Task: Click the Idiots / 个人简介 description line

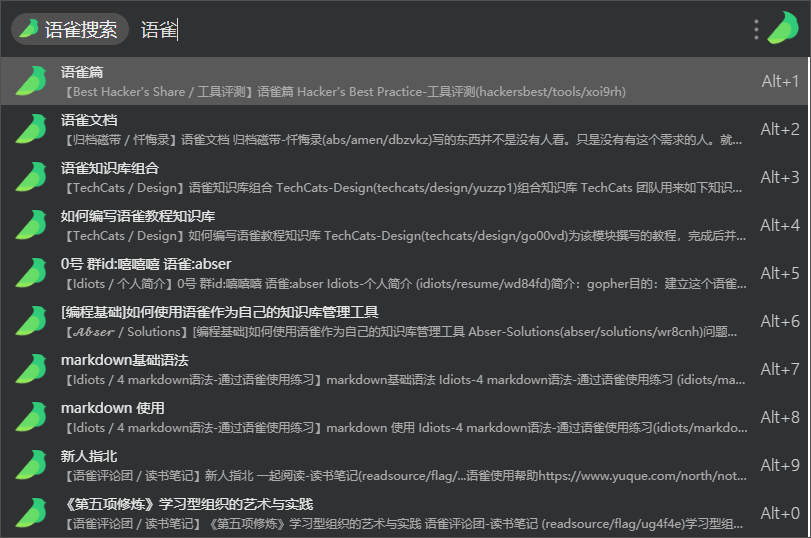Action: coord(406,284)
